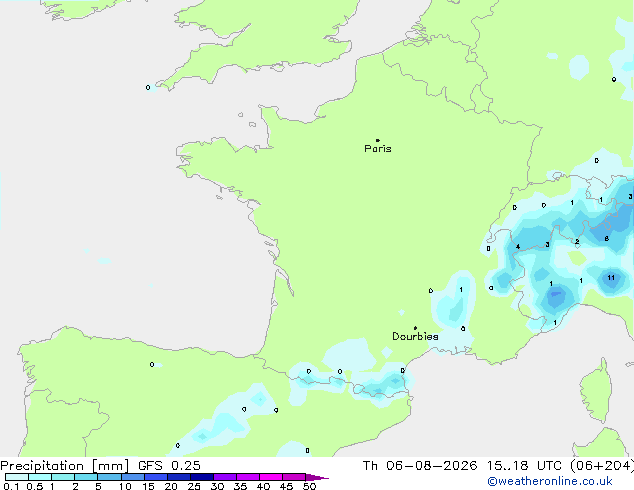Pick the 2–5 mm legend swatch
634x490 pixels.
tap(86, 477)
